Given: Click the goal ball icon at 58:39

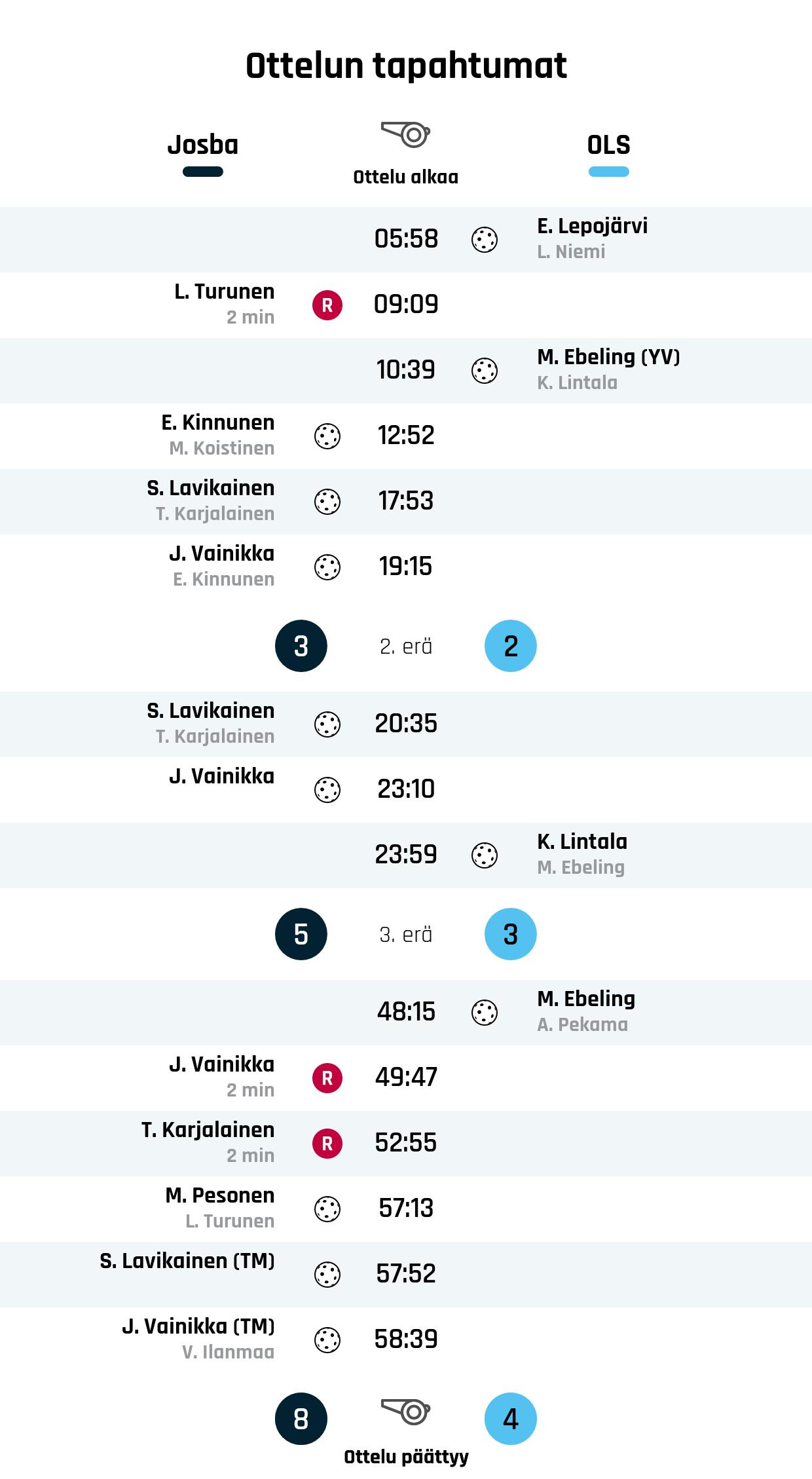Looking at the screenshot, I should pos(327,1340).
